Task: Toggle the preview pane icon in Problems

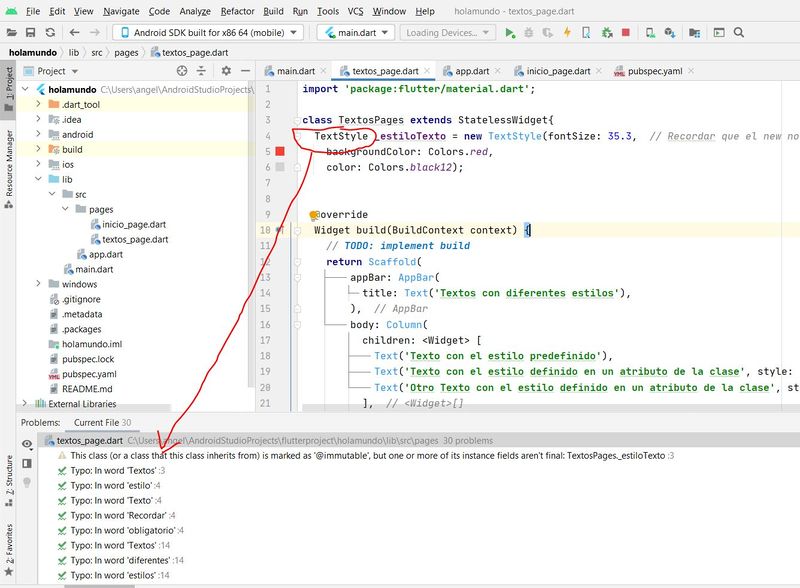Action: pos(27,463)
